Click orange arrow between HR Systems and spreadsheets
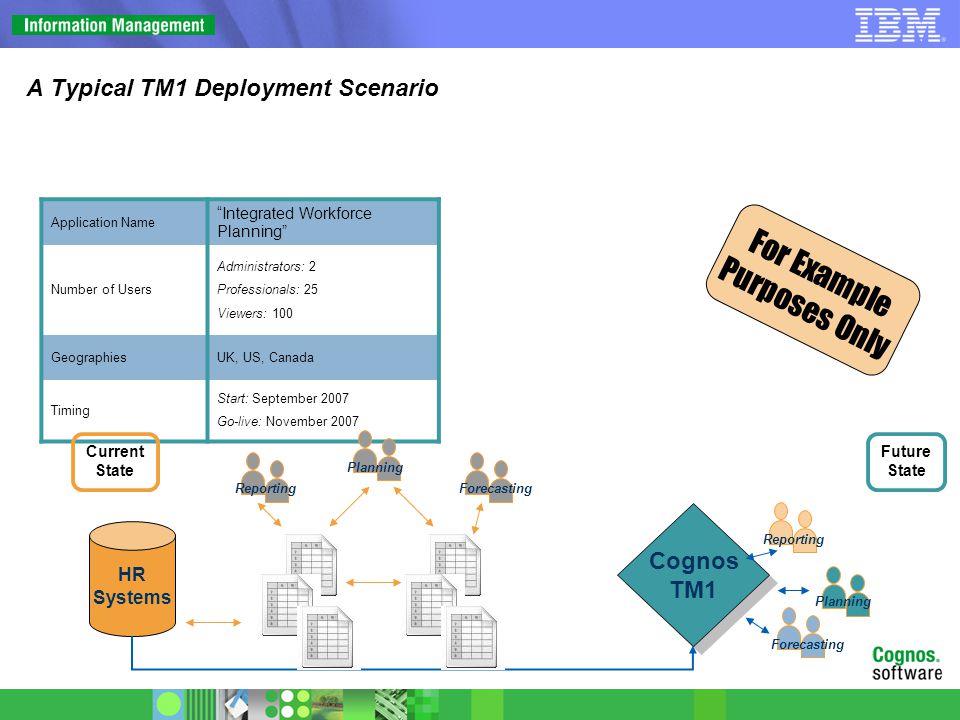960x720 pixels. click(213, 623)
